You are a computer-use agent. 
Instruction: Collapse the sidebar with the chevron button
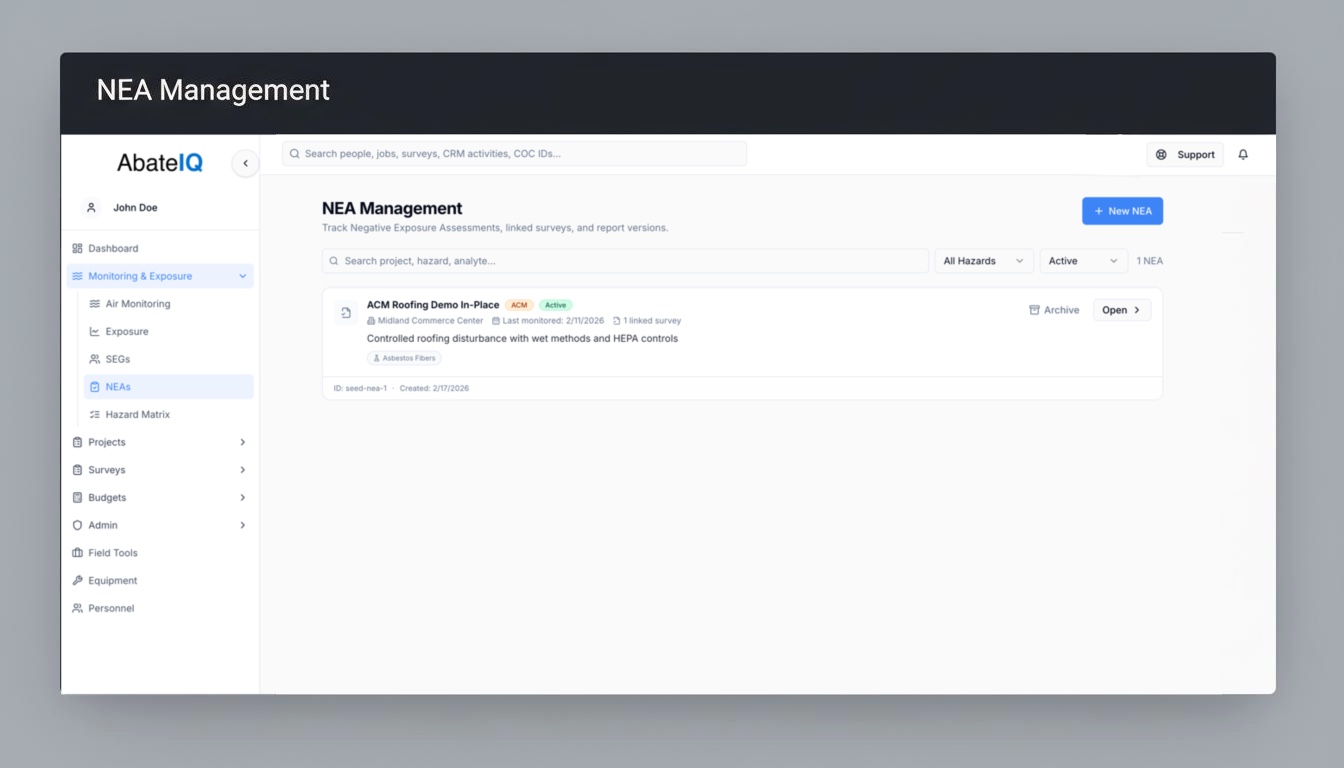tap(245, 163)
